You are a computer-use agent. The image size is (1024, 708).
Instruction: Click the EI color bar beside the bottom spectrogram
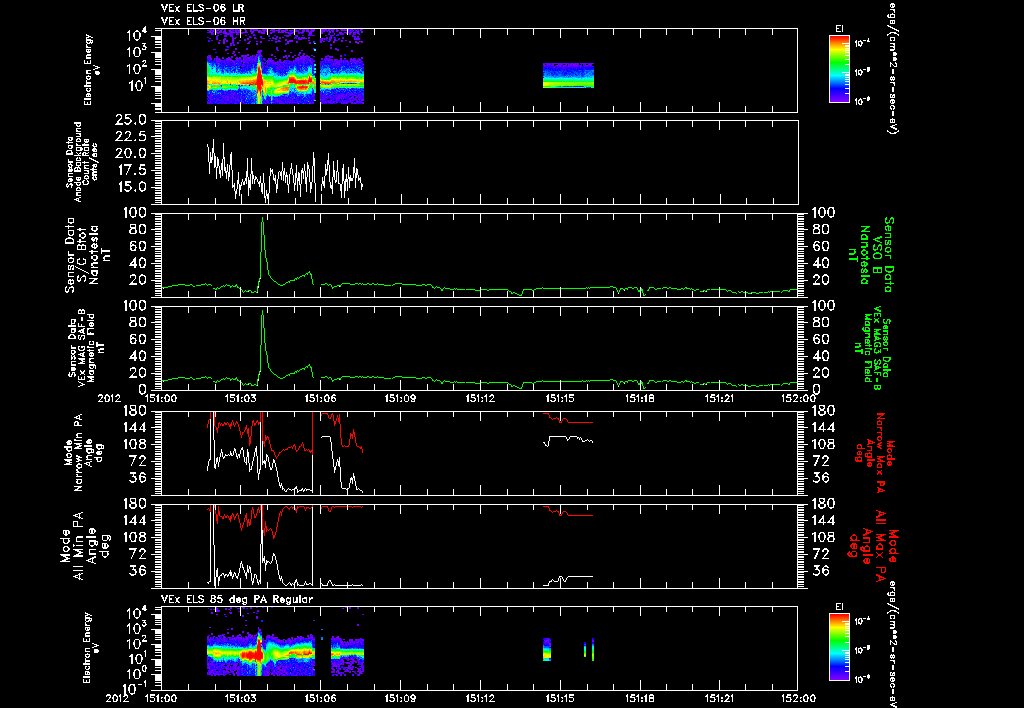[x=839, y=648]
